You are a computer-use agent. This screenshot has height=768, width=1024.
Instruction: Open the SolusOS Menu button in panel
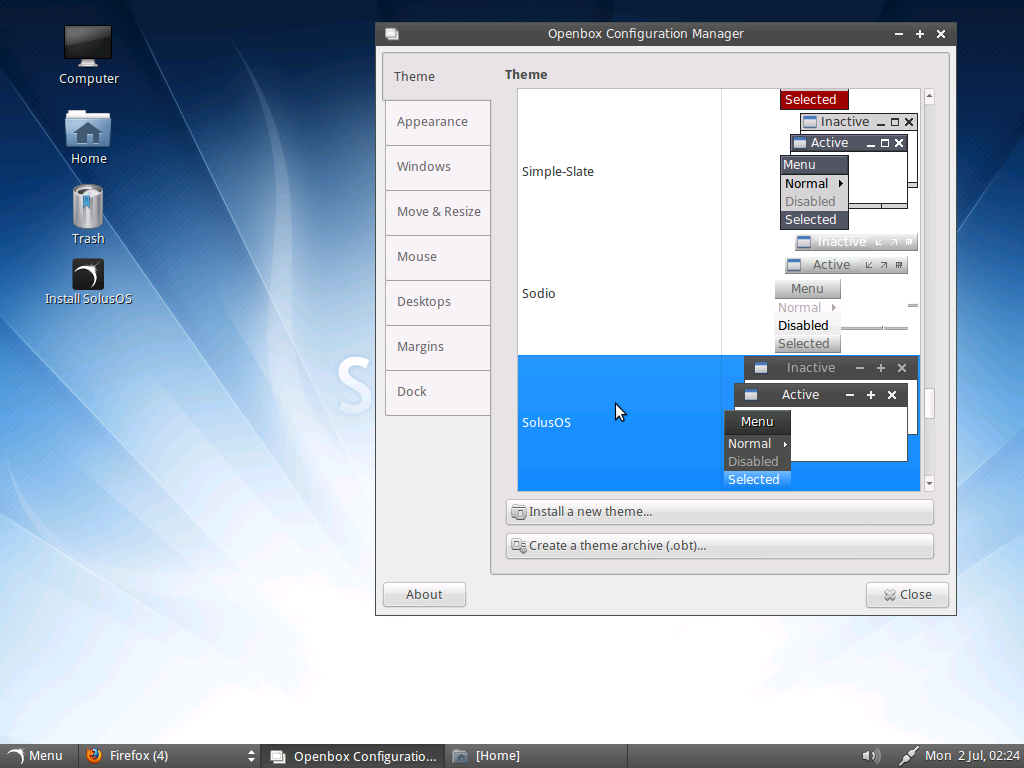pos(35,756)
